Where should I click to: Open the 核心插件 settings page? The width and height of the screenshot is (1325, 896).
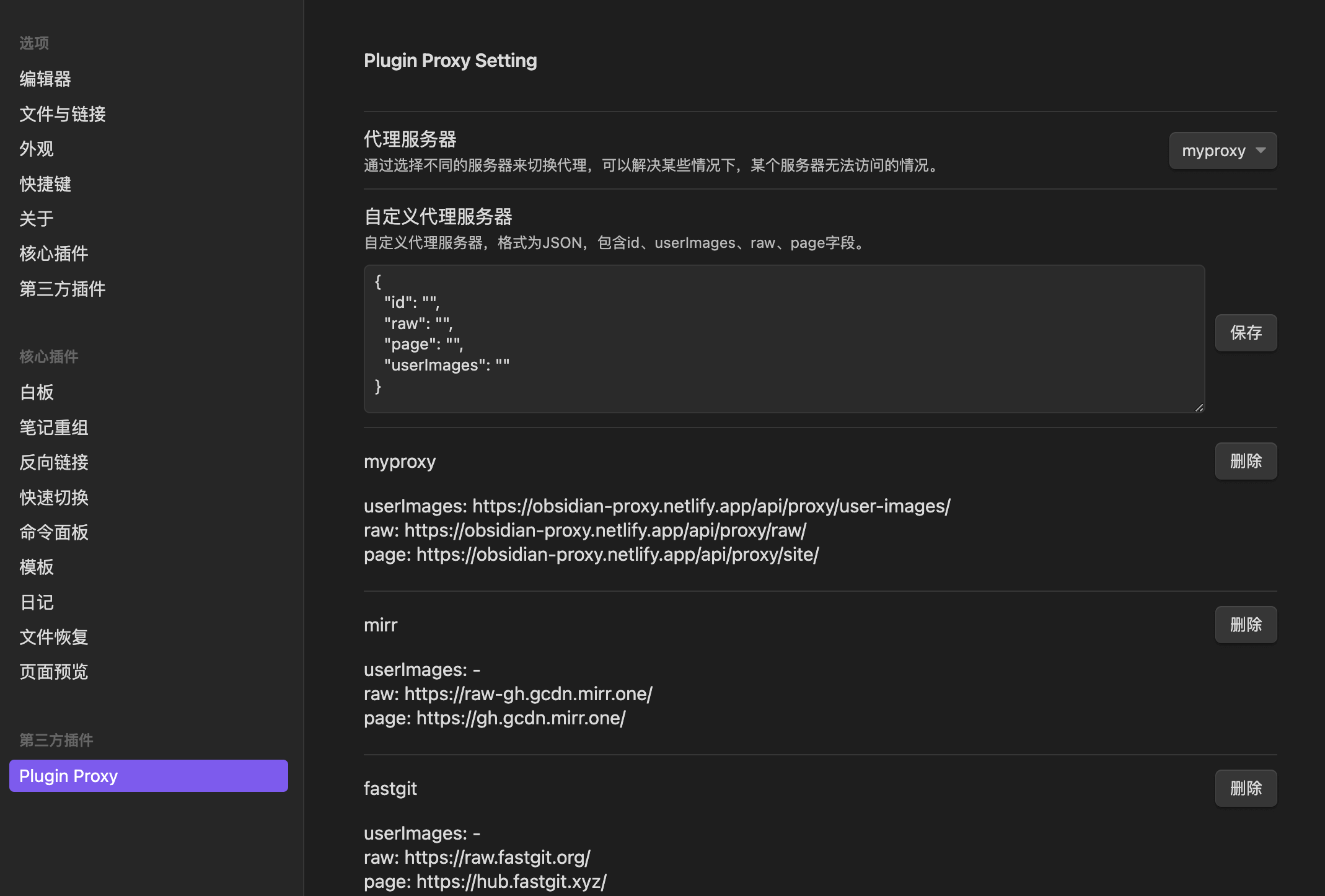click(53, 253)
